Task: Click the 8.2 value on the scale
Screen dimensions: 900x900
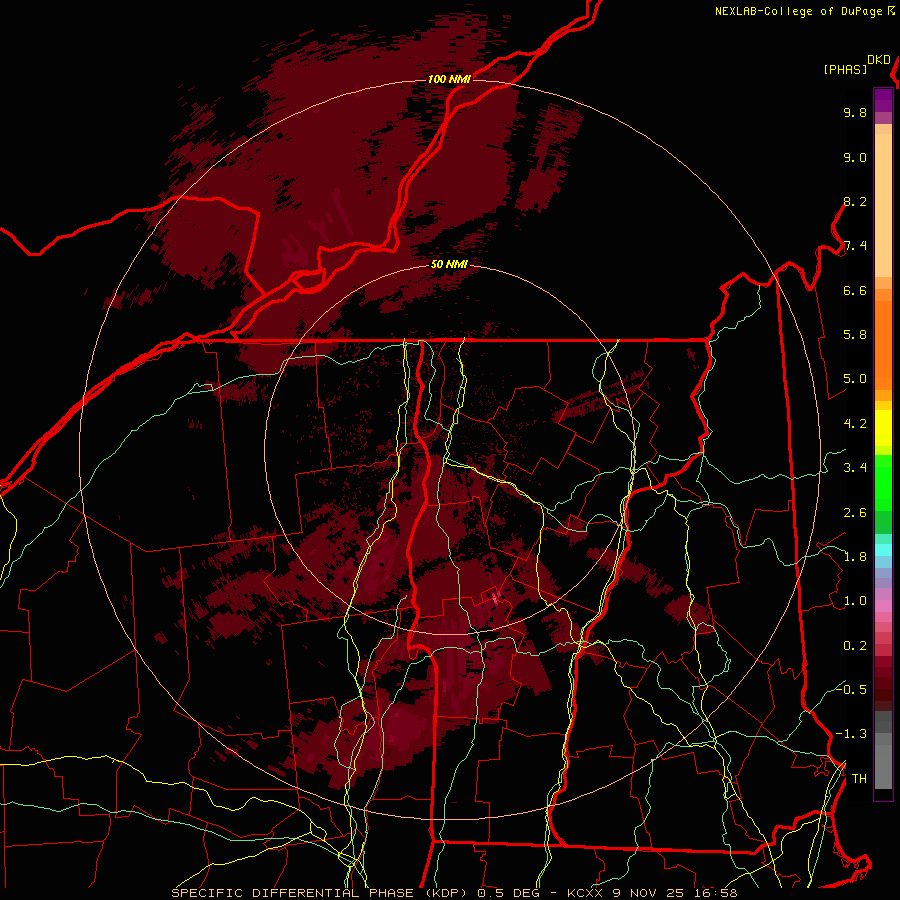Action: tap(855, 201)
